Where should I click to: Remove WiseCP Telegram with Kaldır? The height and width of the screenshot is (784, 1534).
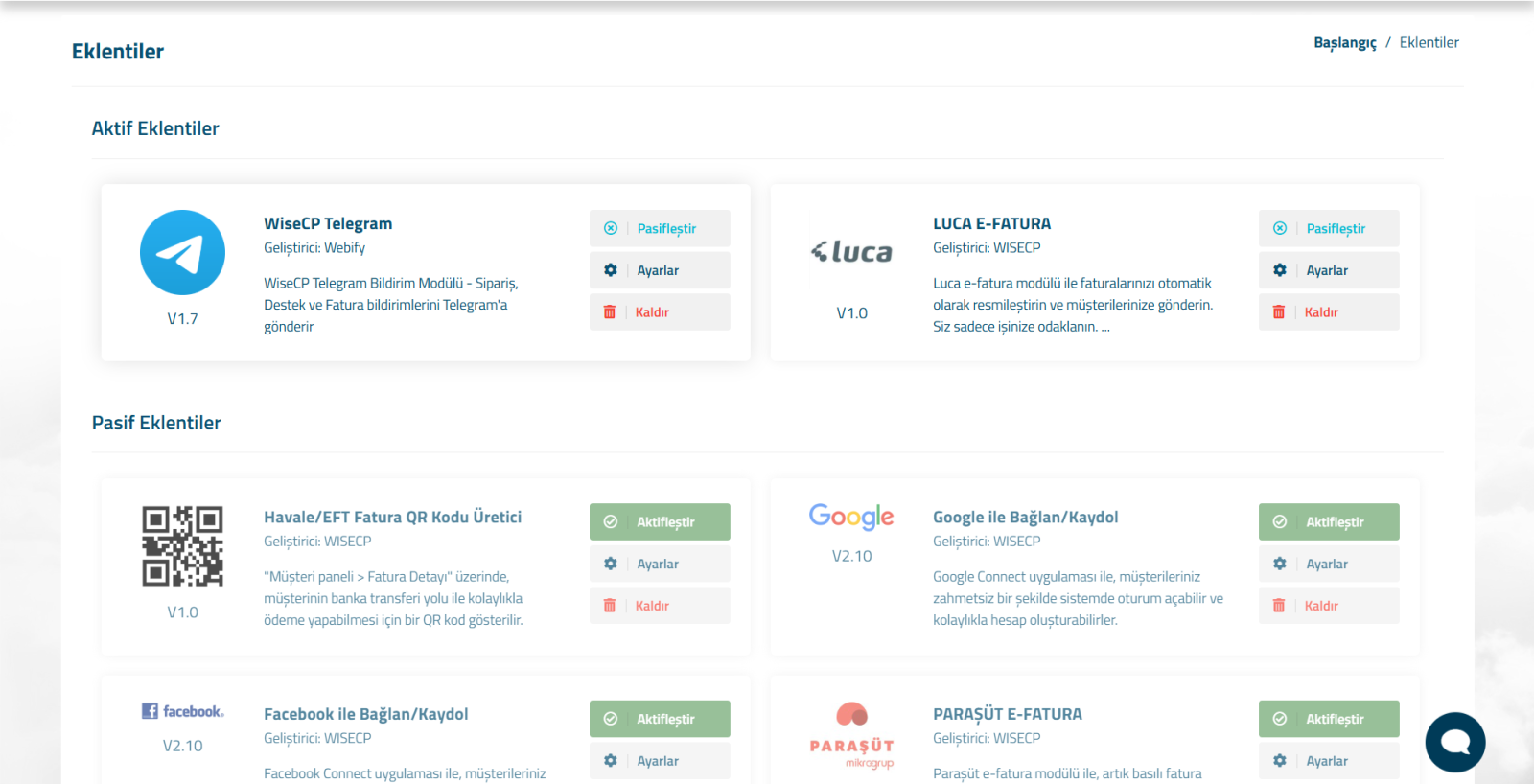pos(660,312)
